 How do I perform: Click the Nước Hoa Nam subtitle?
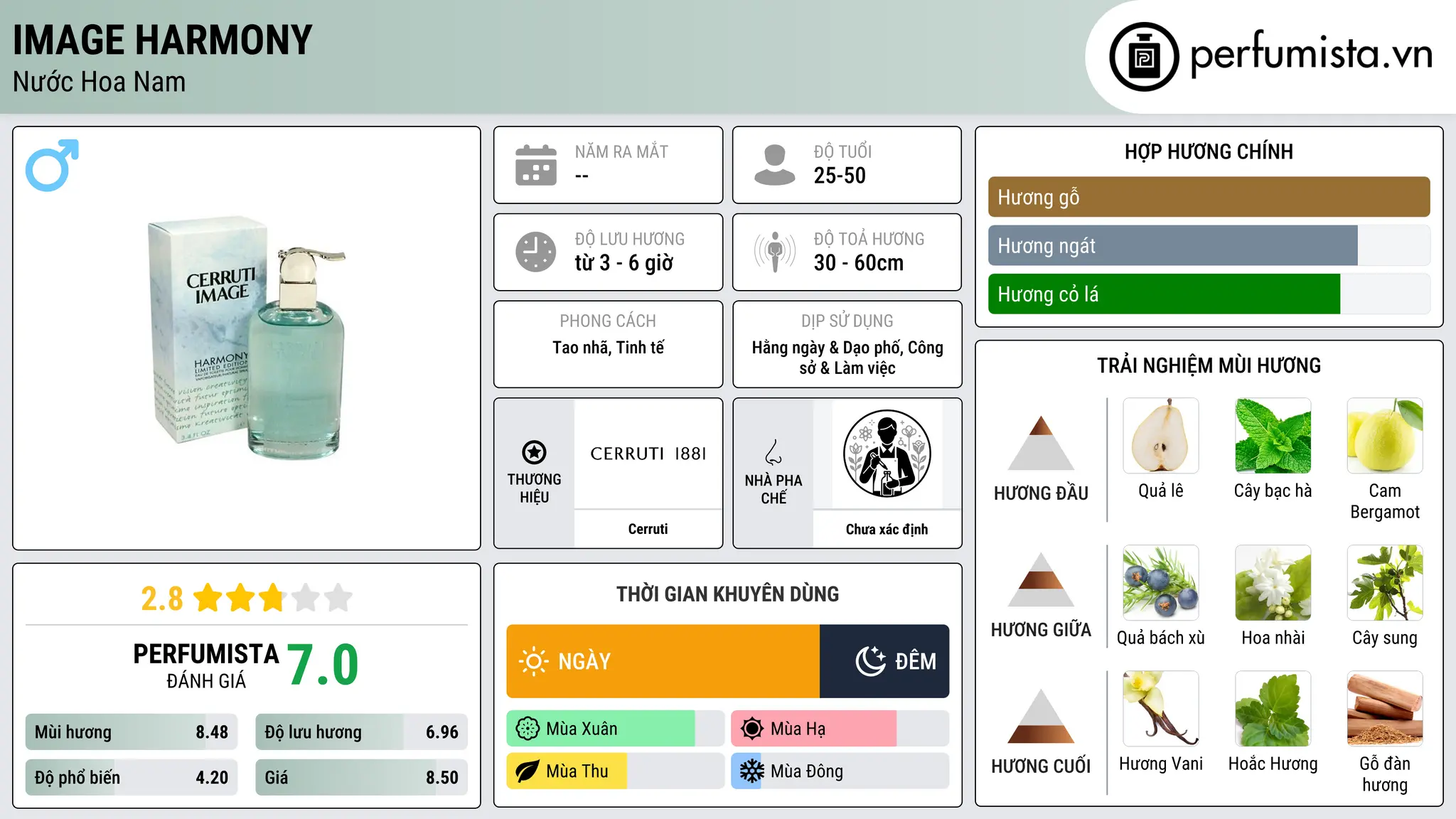pos(100,82)
